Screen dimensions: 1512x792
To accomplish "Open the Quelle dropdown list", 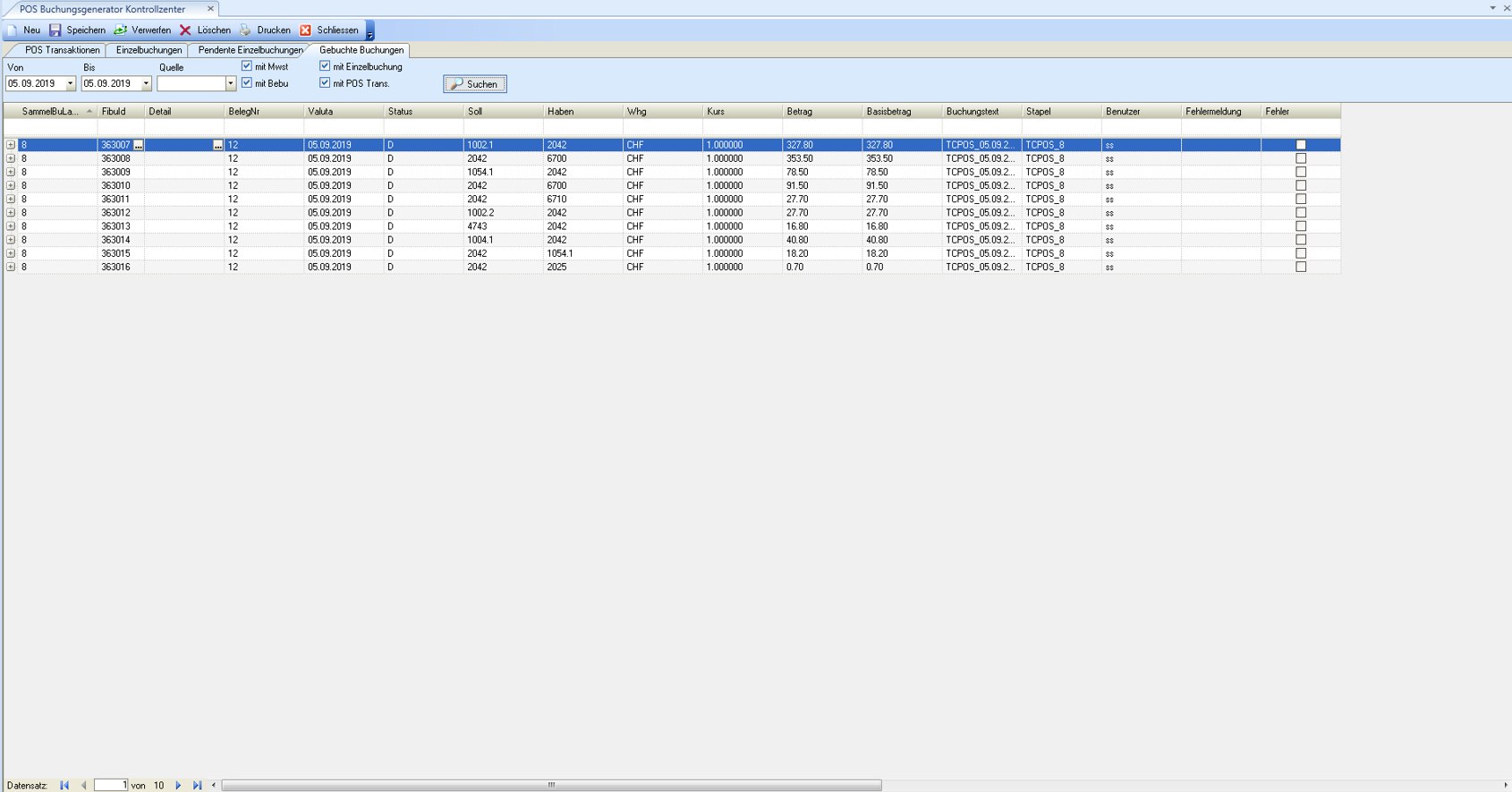I will pyautogui.click(x=230, y=84).
